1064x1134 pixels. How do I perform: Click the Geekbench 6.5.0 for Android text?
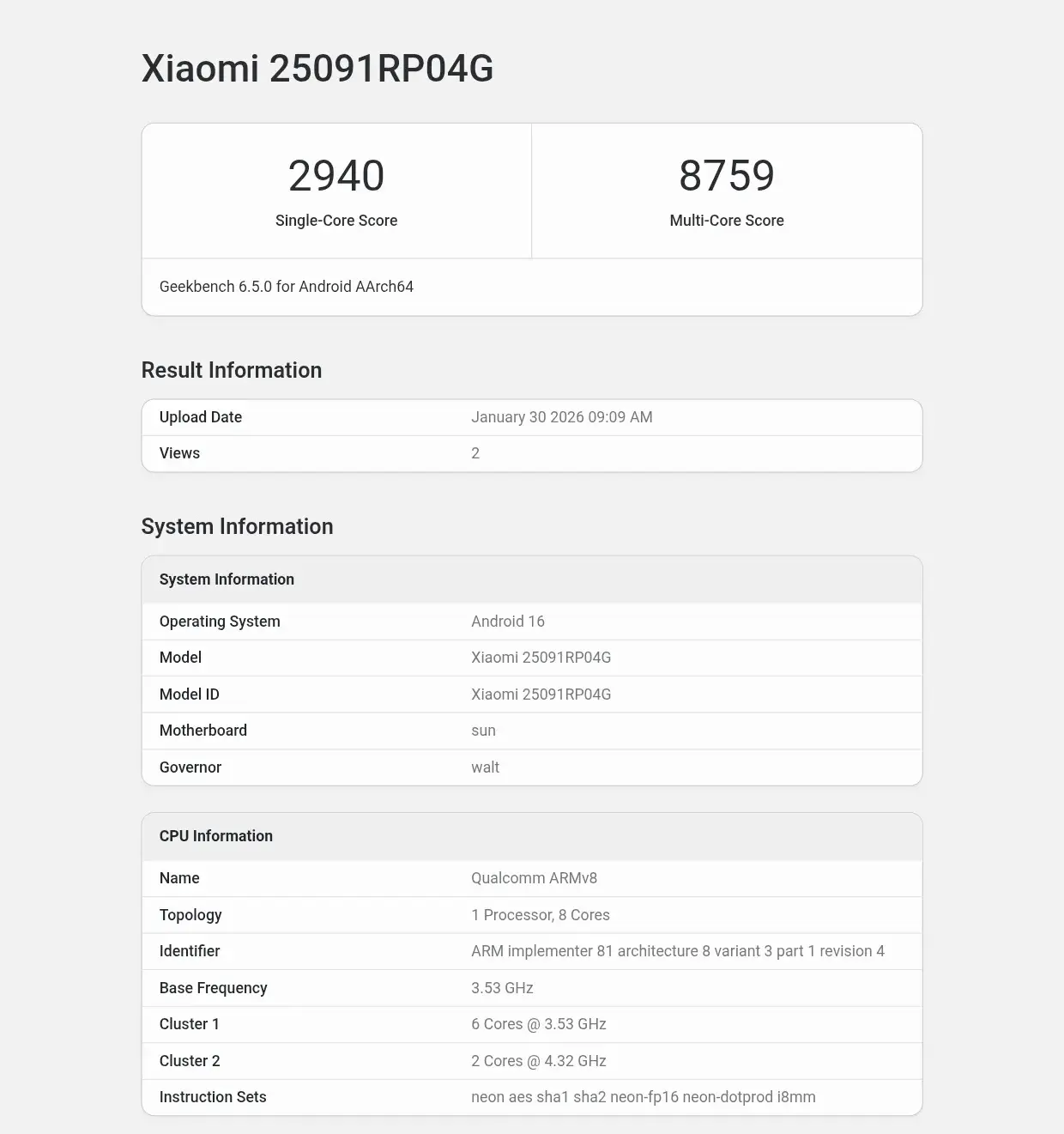point(286,287)
